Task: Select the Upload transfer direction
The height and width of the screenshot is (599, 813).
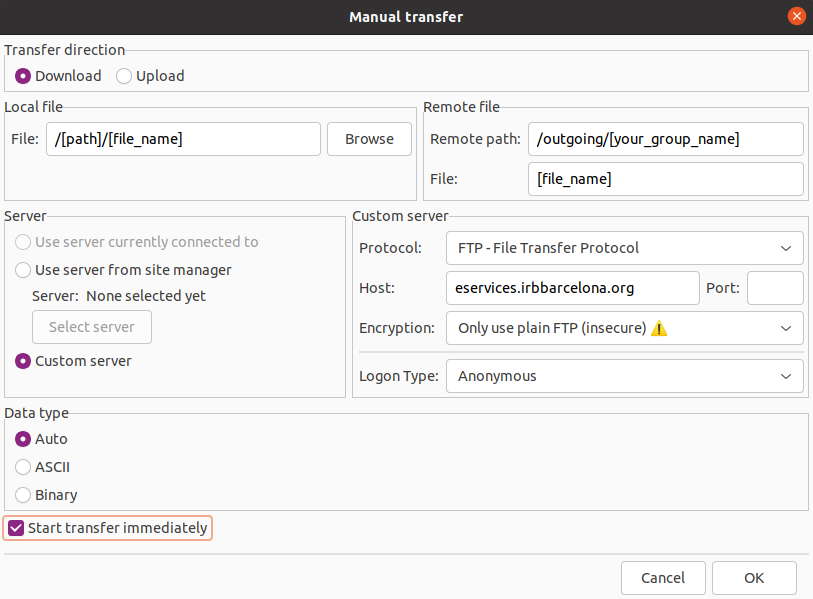Action: [123, 75]
